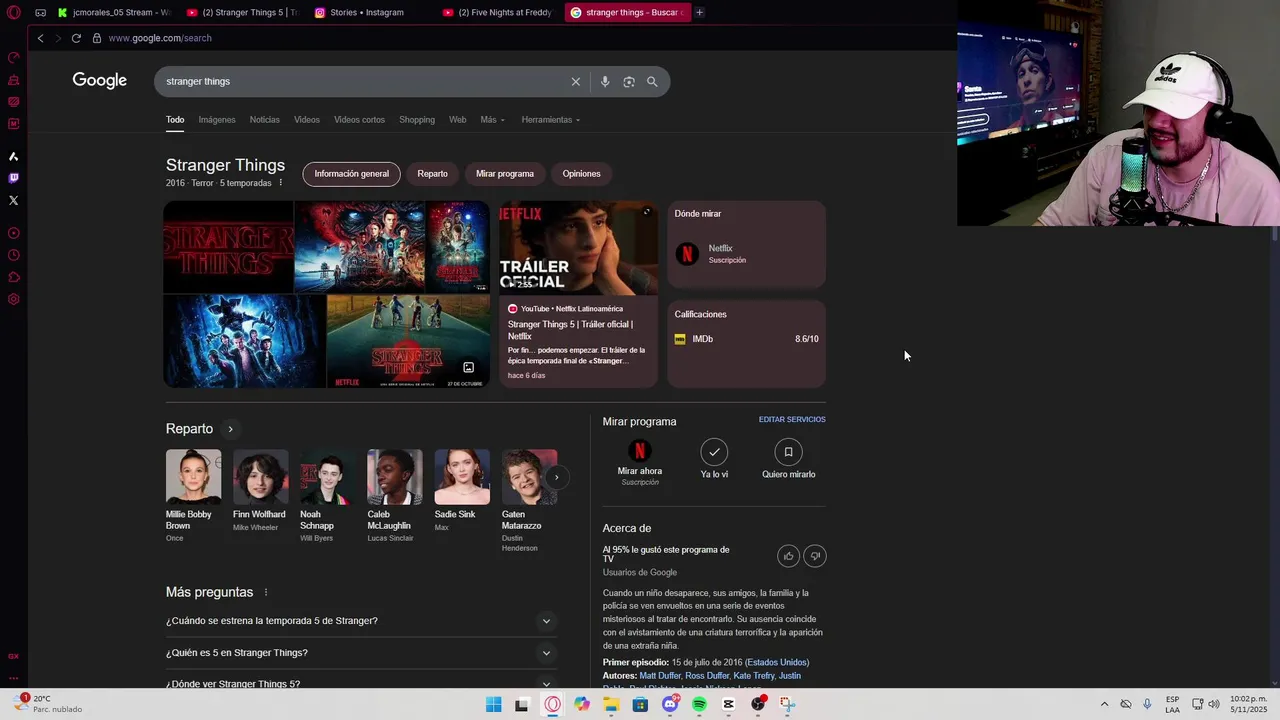The image size is (1280, 720).
Task: Expand ¿Cuándo se estrena la temporada 5 question
Action: click(x=360, y=621)
